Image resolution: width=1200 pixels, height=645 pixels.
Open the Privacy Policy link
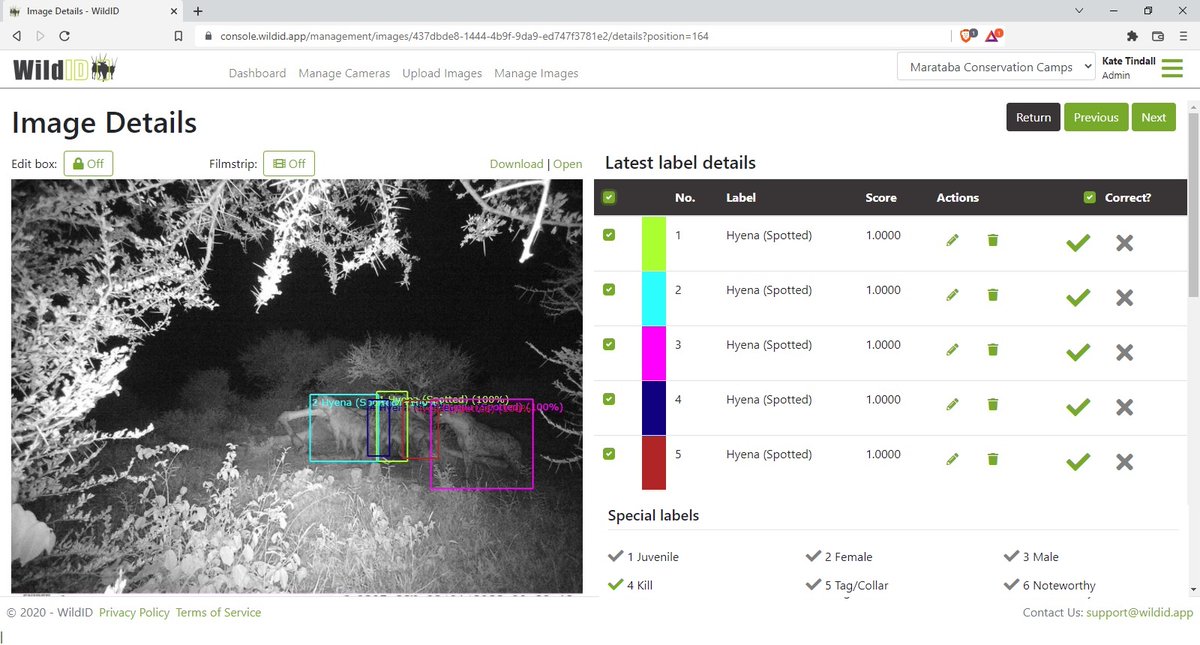(134, 613)
